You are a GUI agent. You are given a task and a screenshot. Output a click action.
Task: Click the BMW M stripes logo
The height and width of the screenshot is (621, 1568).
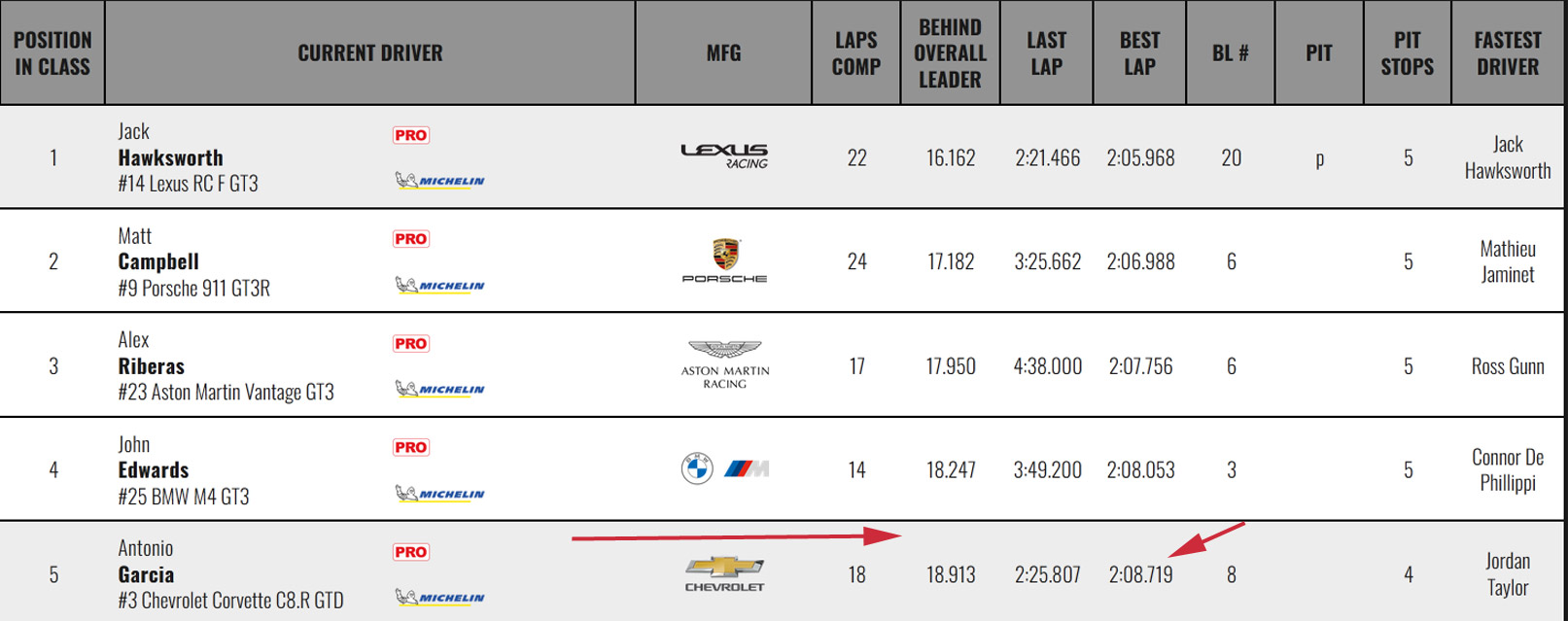pos(746,469)
